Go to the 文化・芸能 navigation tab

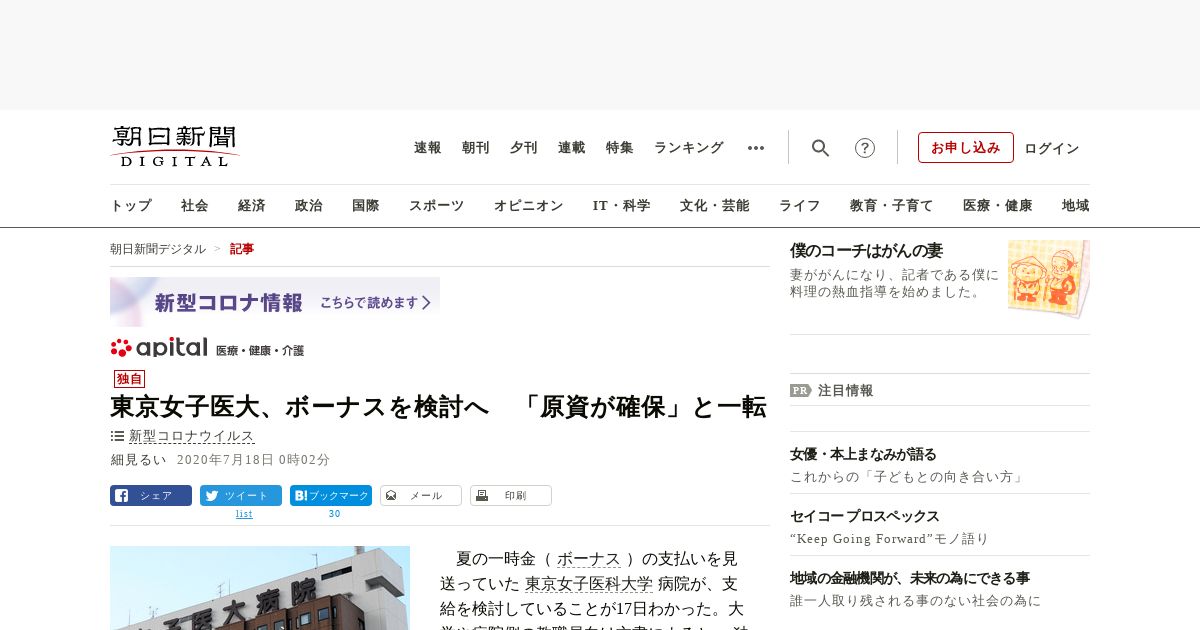715,206
